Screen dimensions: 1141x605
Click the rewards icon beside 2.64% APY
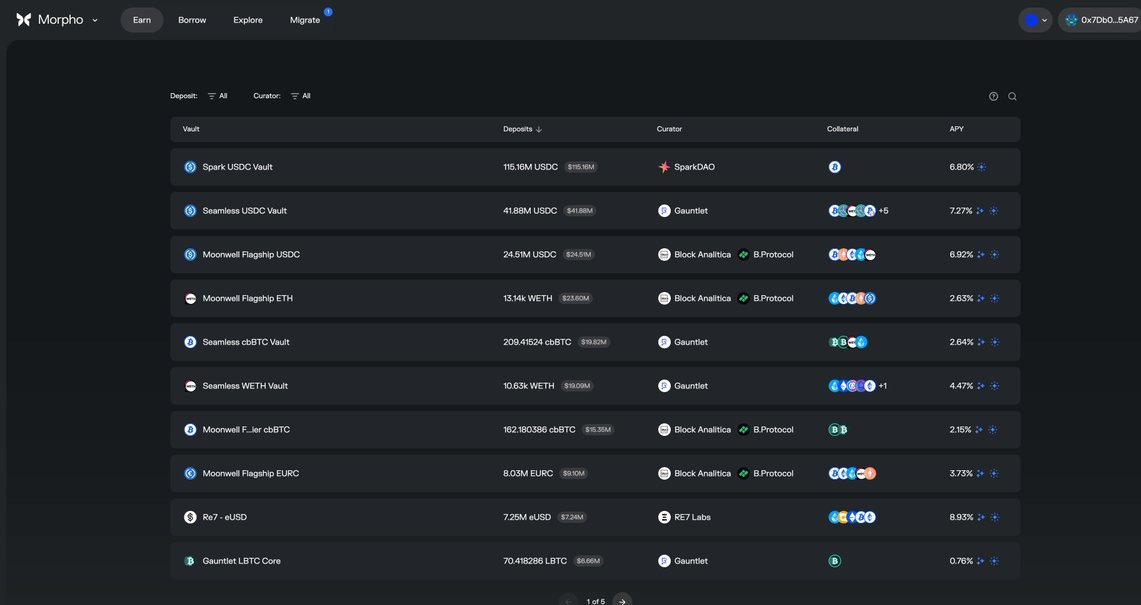[980, 341]
